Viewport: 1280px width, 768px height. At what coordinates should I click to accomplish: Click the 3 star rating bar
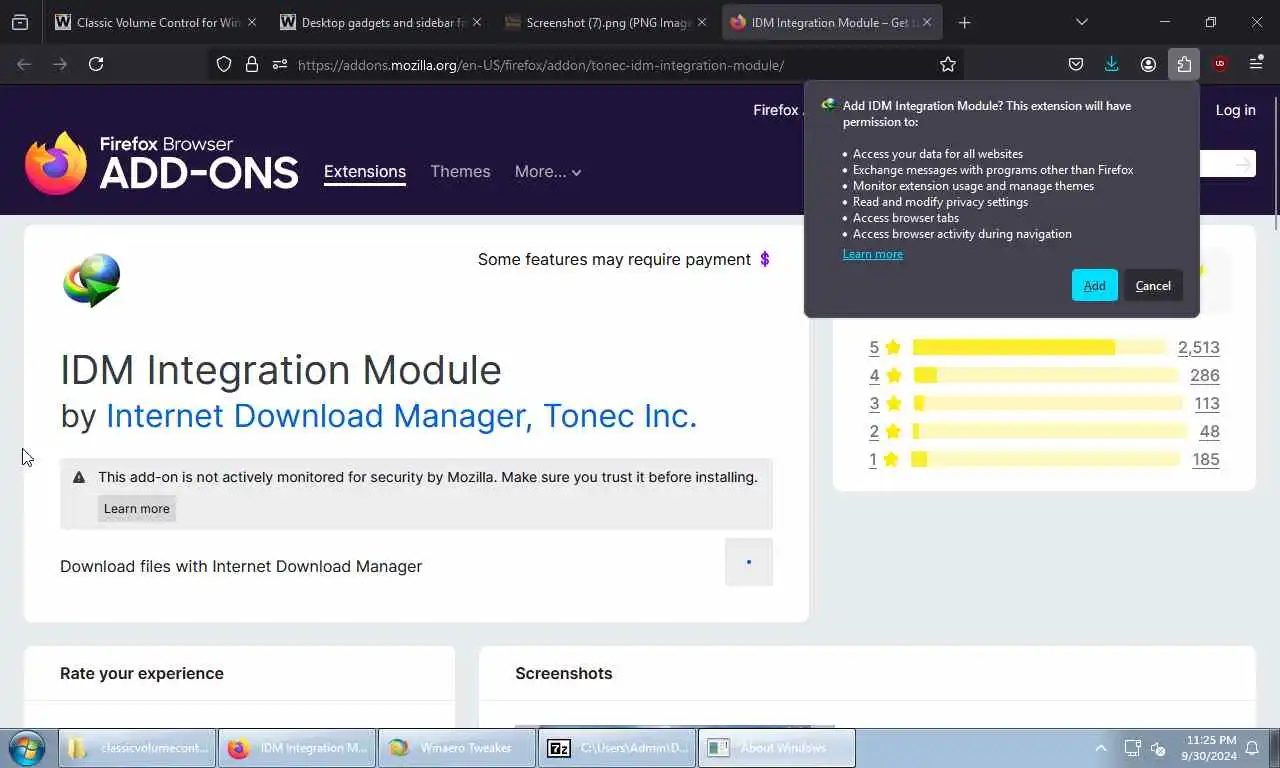(1047, 403)
